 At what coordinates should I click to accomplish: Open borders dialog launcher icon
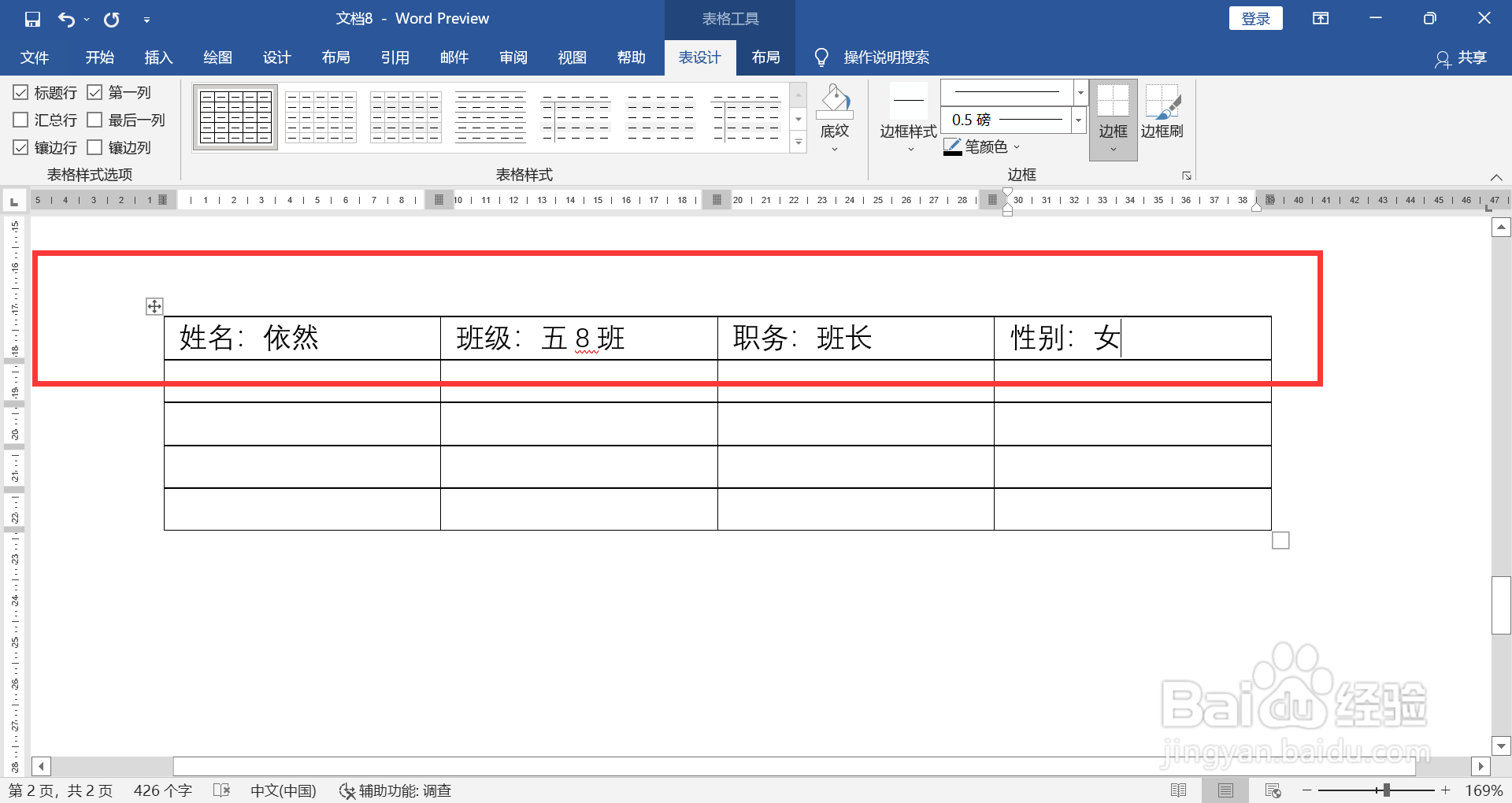(1186, 176)
